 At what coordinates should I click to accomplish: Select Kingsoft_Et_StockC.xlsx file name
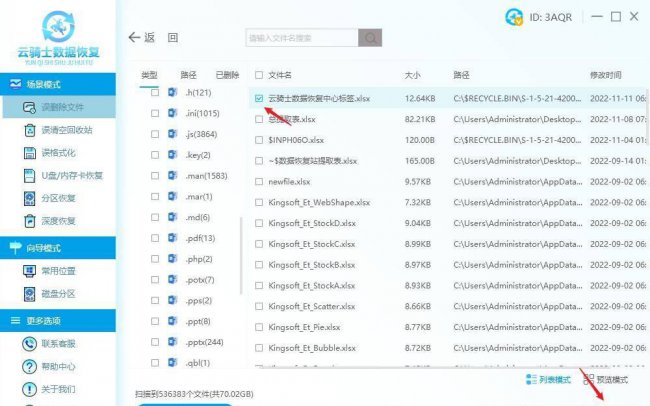pyautogui.click(x=312, y=244)
